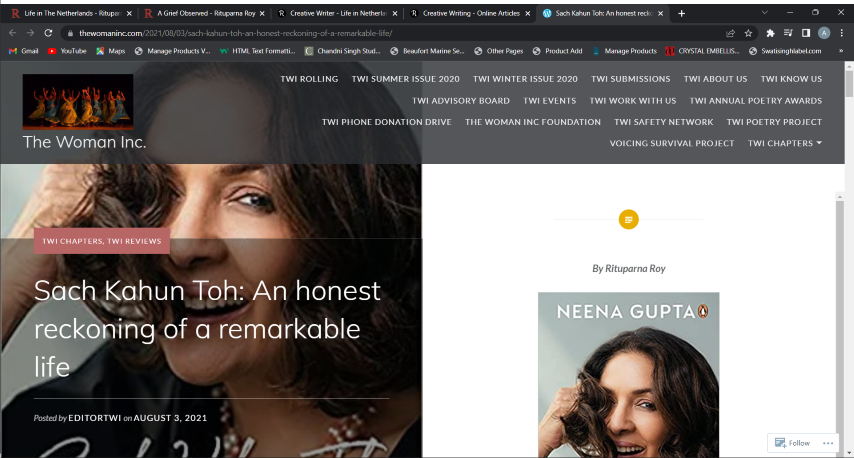Open the Chrome three-dot menu
Image resolution: width=854 pixels, height=458 pixels.
(842, 33)
